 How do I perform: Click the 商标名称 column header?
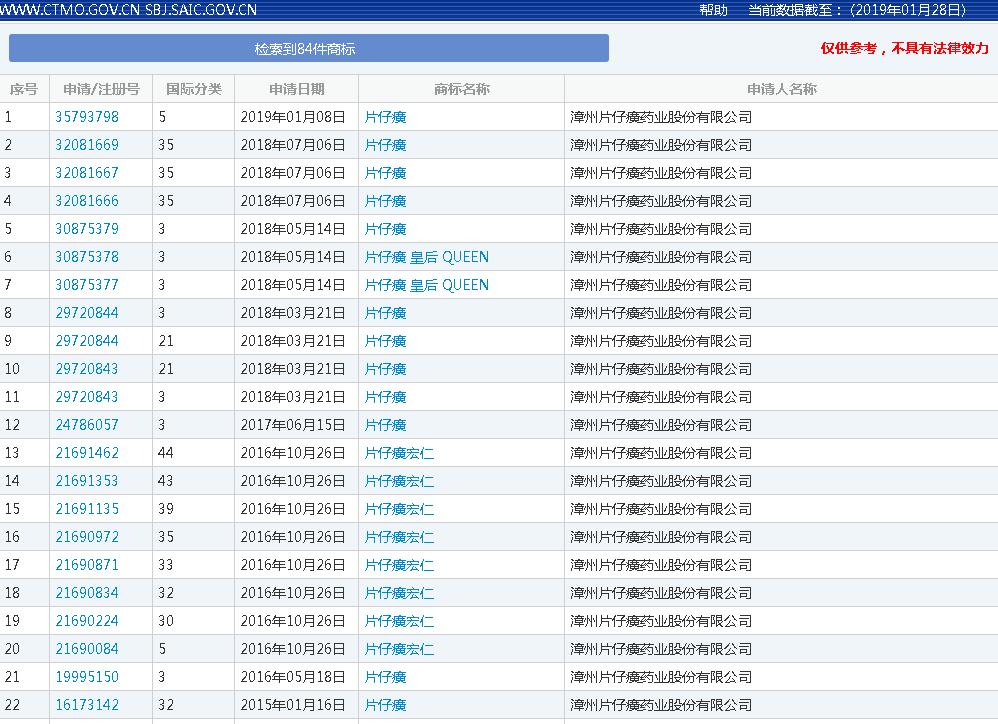pyautogui.click(x=461, y=89)
